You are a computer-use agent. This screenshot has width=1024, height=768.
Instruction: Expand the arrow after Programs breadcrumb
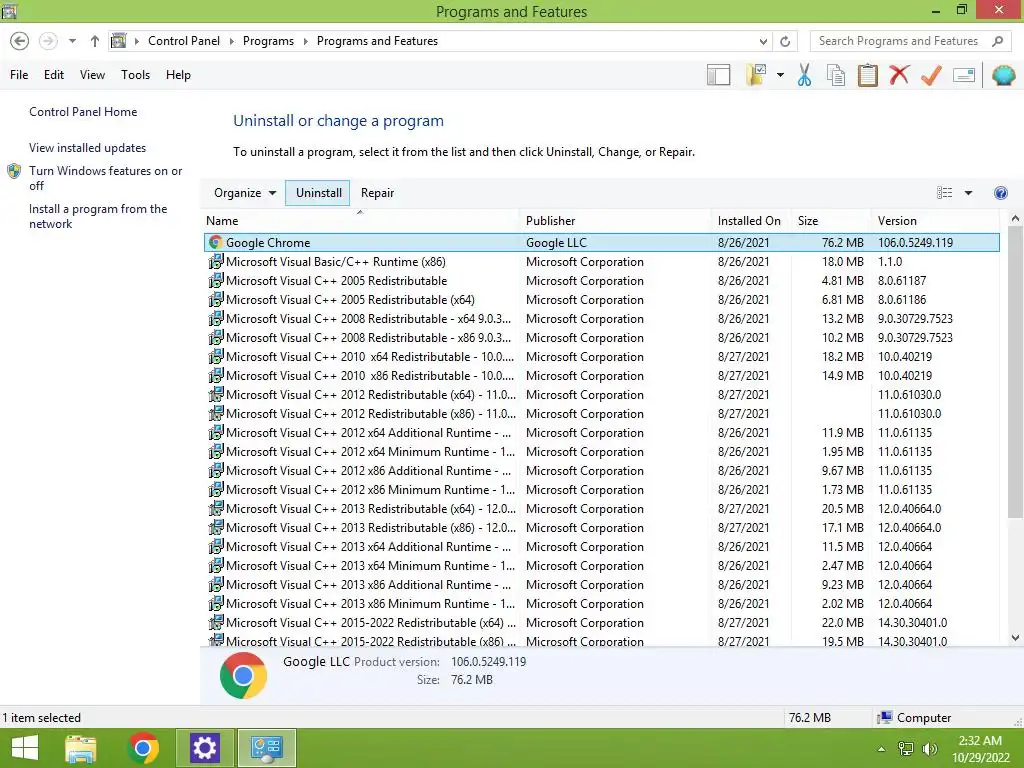(306, 41)
